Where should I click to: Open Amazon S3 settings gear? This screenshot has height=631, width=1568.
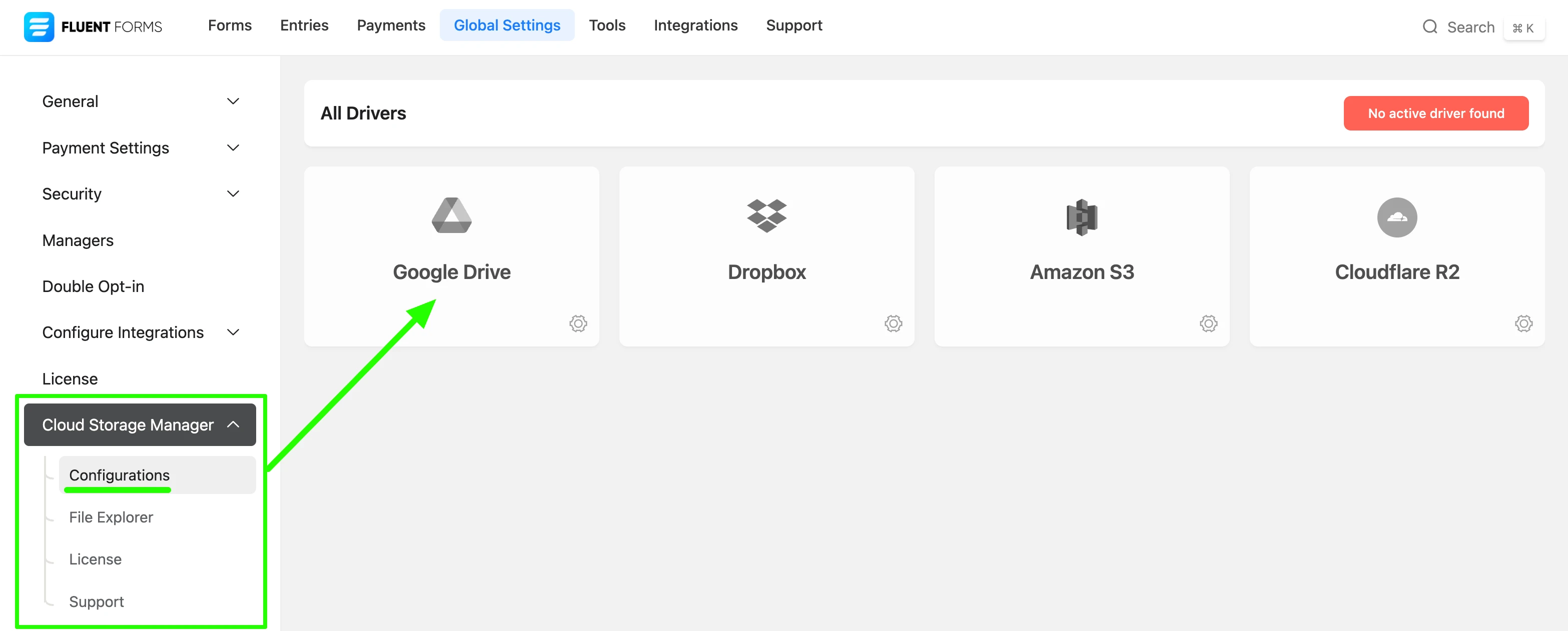[x=1208, y=323]
